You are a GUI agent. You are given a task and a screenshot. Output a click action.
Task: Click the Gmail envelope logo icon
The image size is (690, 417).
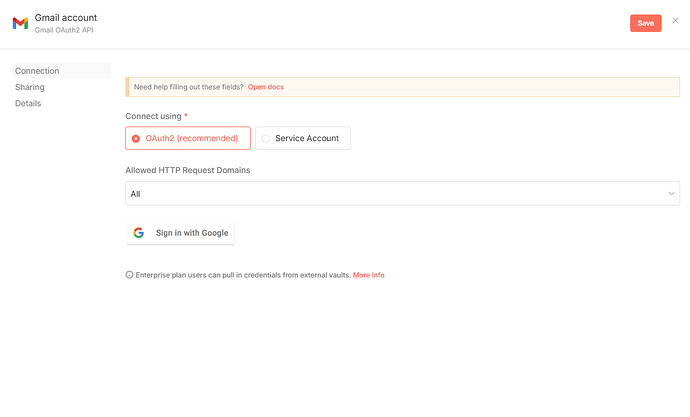click(20, 23)
